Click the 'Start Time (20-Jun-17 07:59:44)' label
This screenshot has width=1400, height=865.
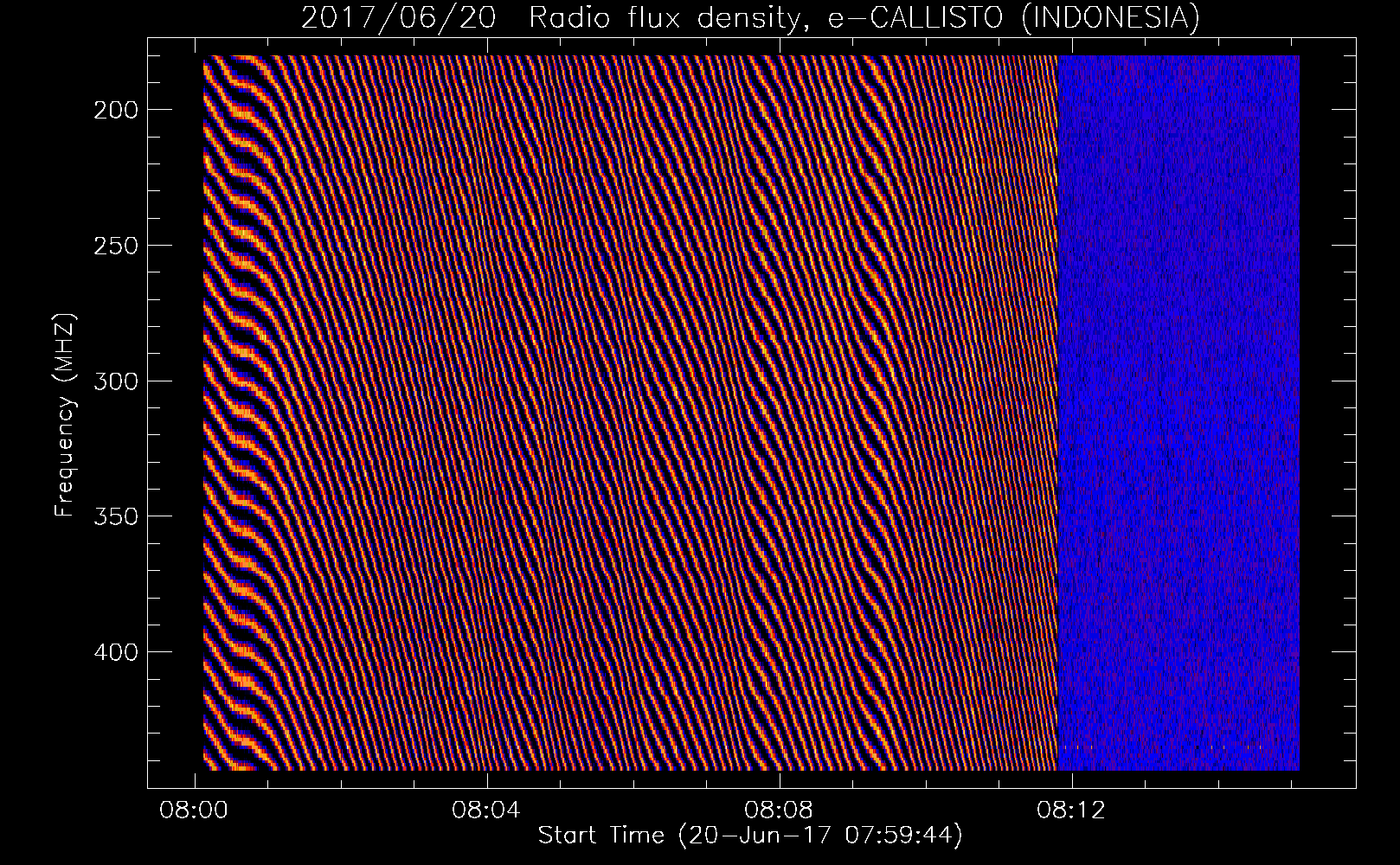tap(750, 836)
